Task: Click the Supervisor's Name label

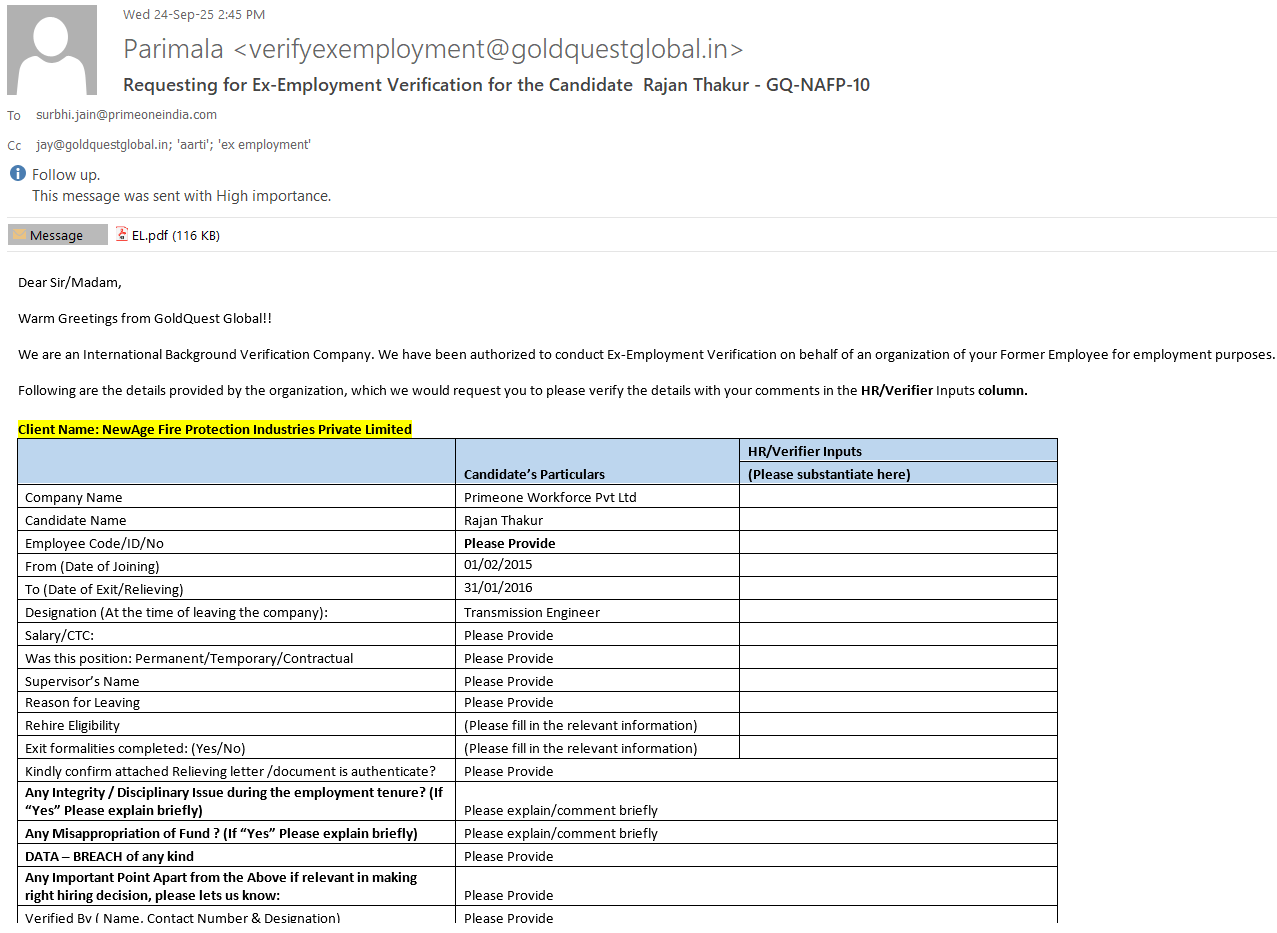Action: pyautogui.click(x=82, y=681)
